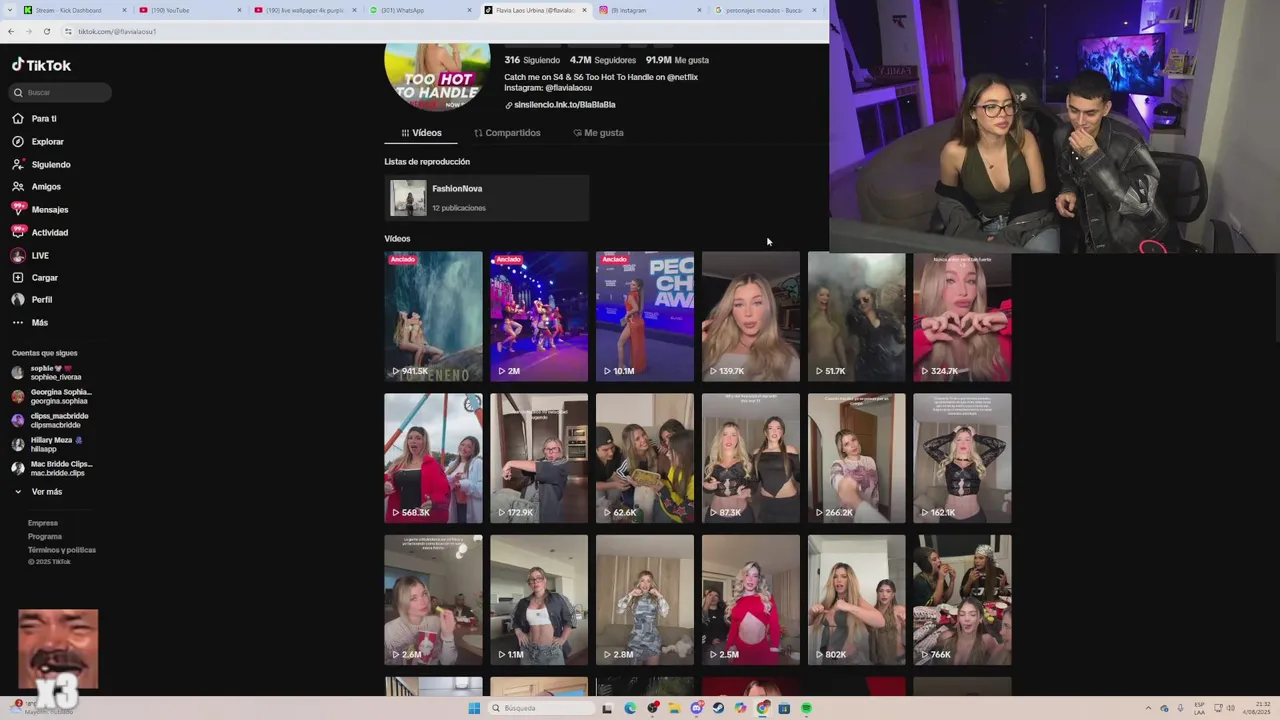The height and width of the screenshot is (720, 1280).
Task: Switch to the Me gusta tab
Action: [x=598, y=133]
